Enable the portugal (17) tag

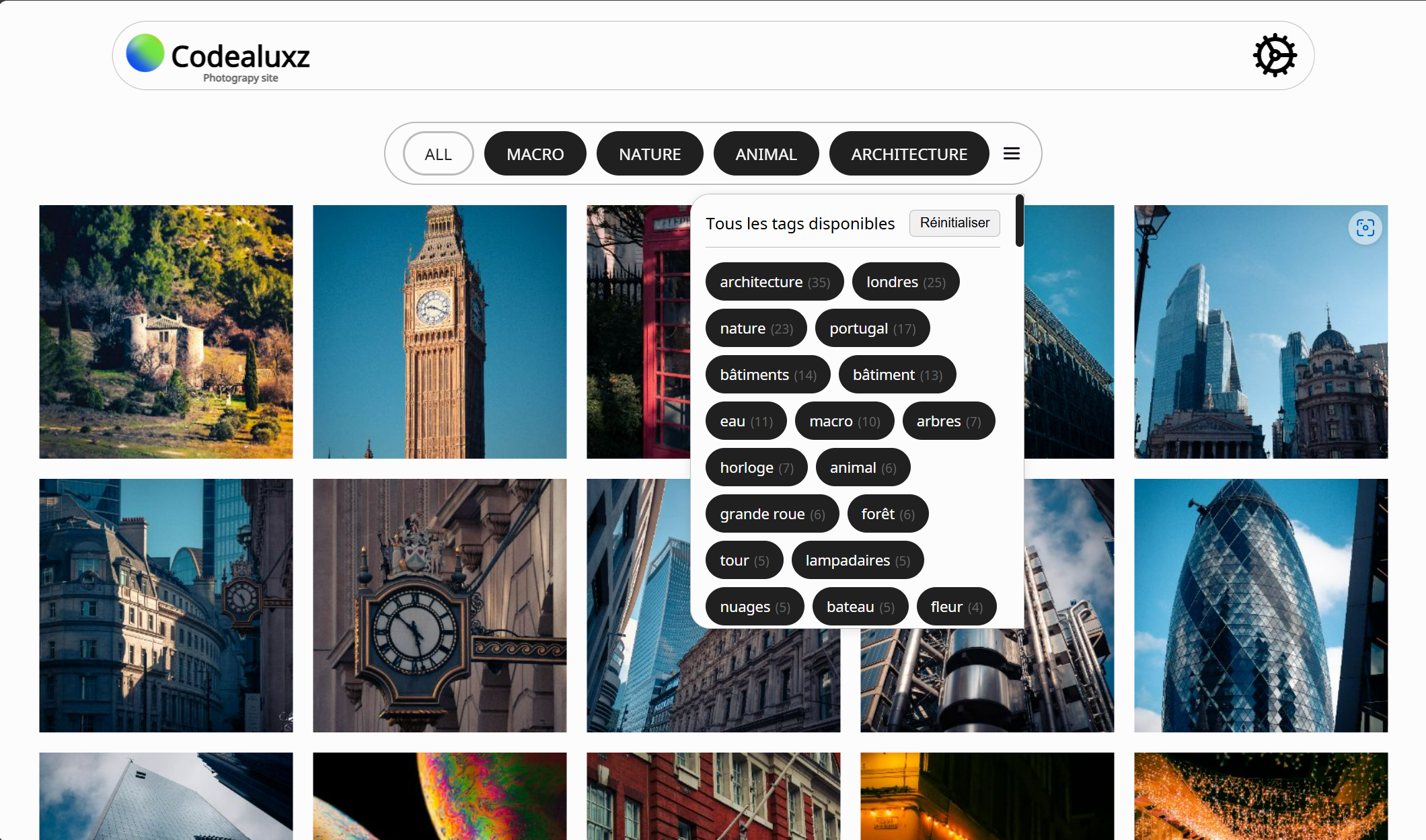pos(872,328)
